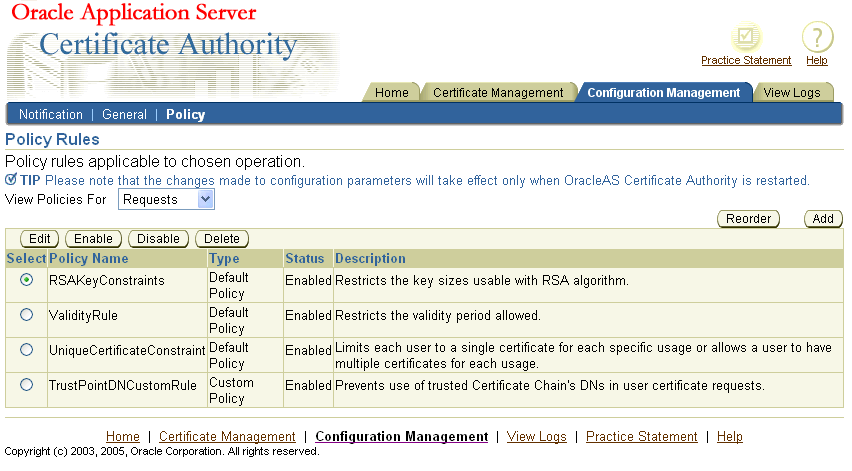The image size is (852, 471).
Task: Click the Edit button
Action: [x=40, y=238]
